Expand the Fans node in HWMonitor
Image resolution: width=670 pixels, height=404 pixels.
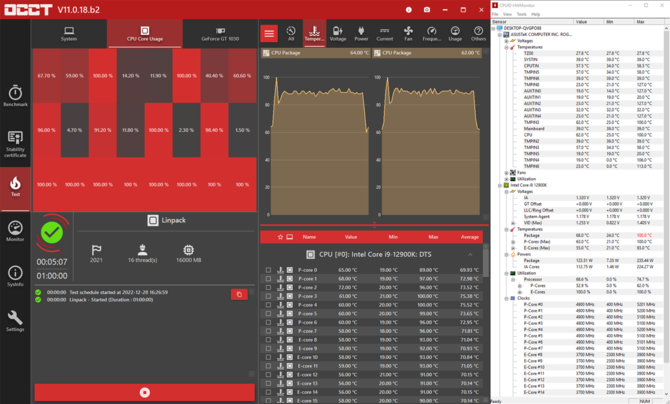[x=506, y=173]
